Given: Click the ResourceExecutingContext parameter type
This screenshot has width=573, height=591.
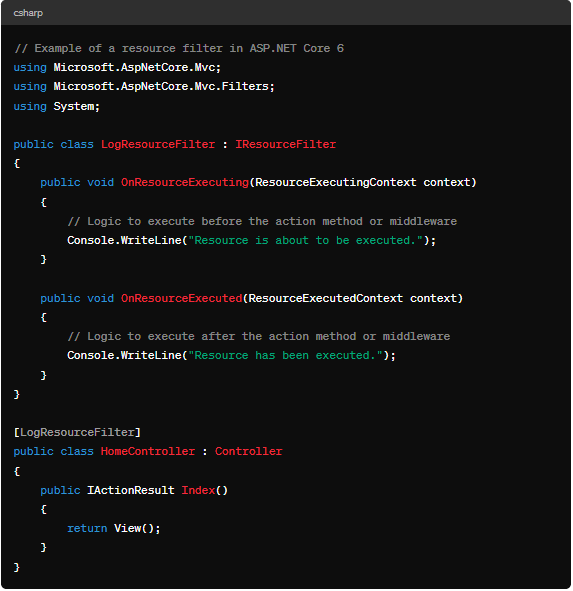Looking at the screenshot, I should coord(336,182).
